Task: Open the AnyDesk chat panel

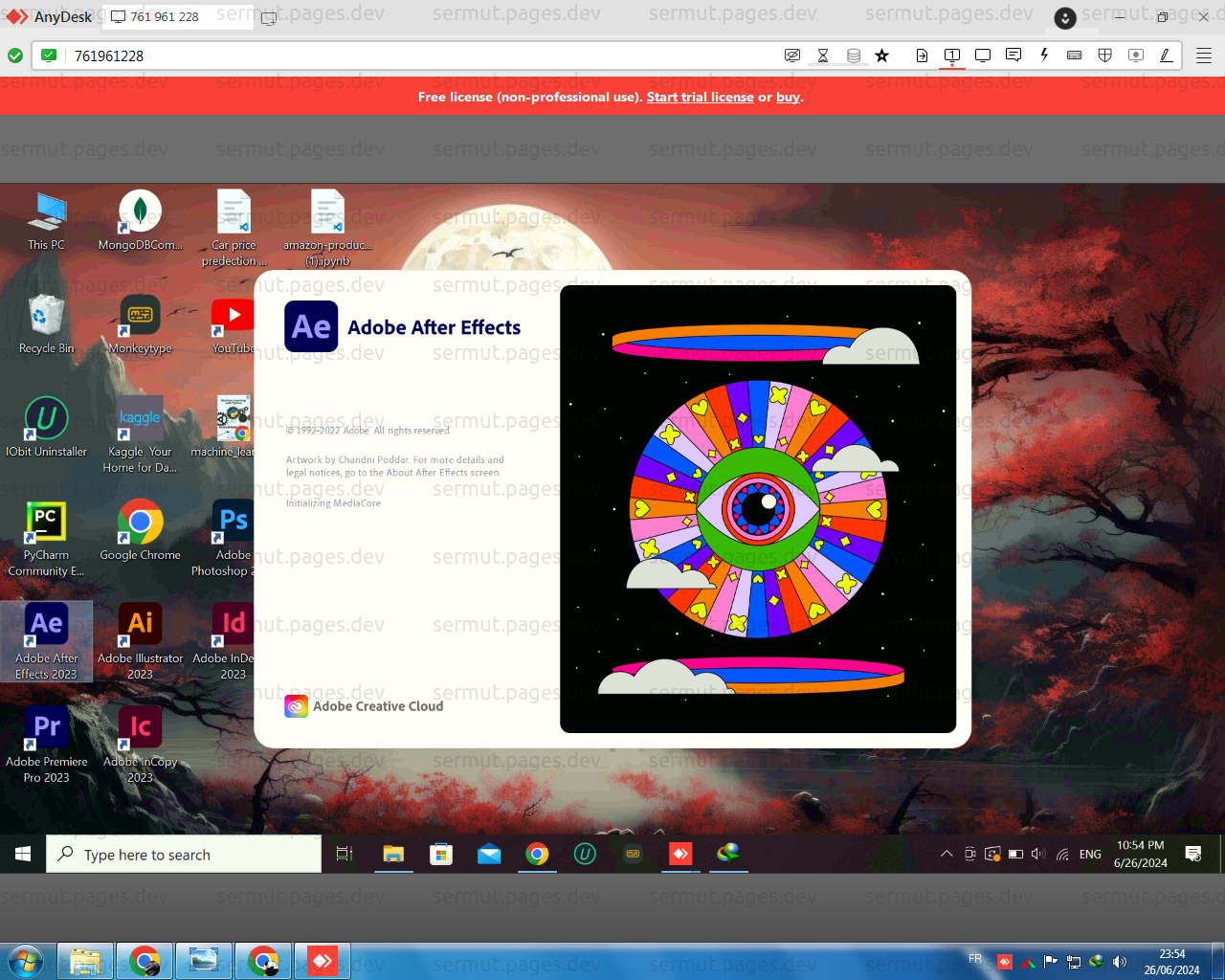Action: 1013,56
